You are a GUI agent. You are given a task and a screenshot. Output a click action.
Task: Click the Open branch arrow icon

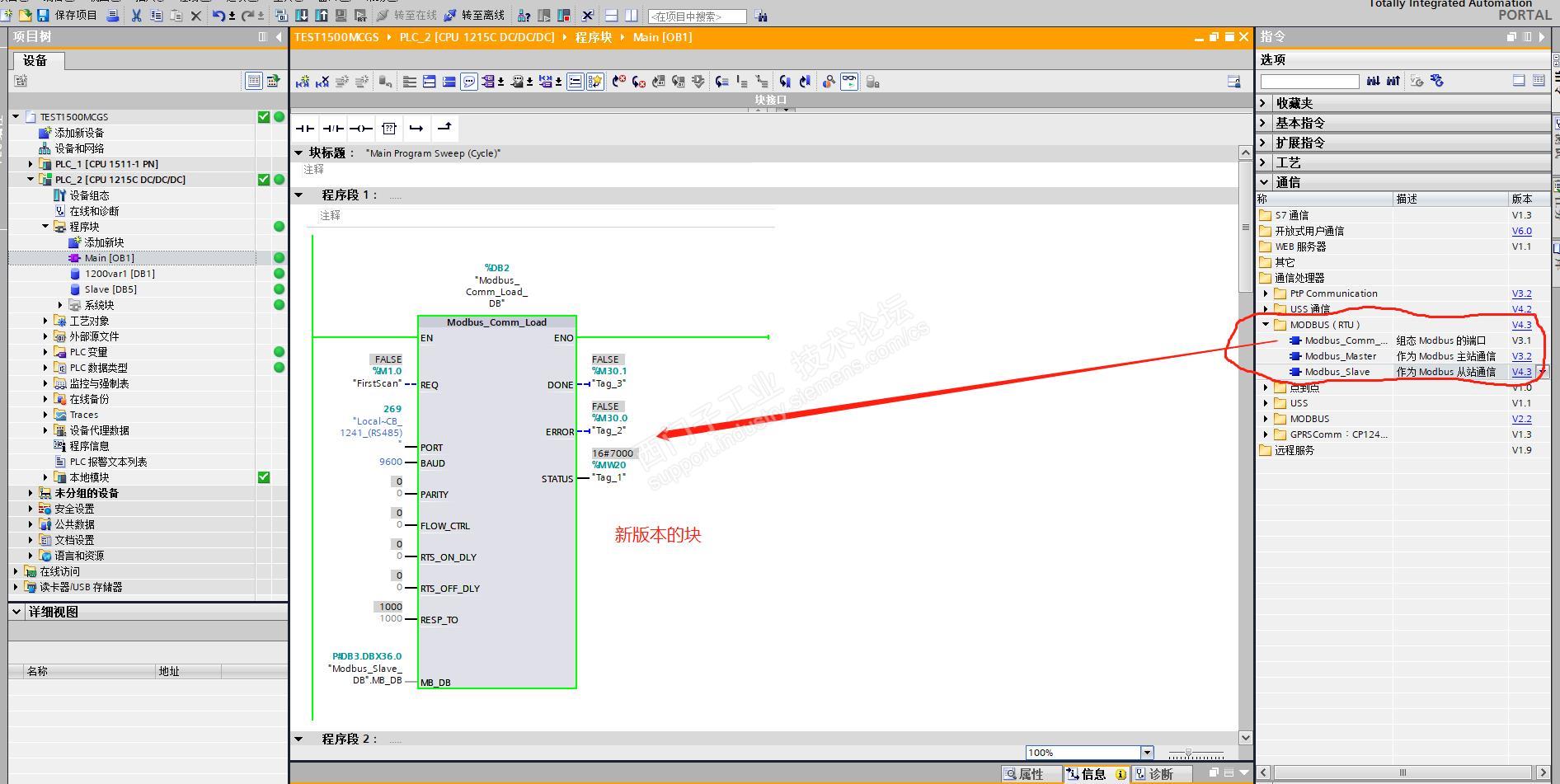(x=416, y=128)
